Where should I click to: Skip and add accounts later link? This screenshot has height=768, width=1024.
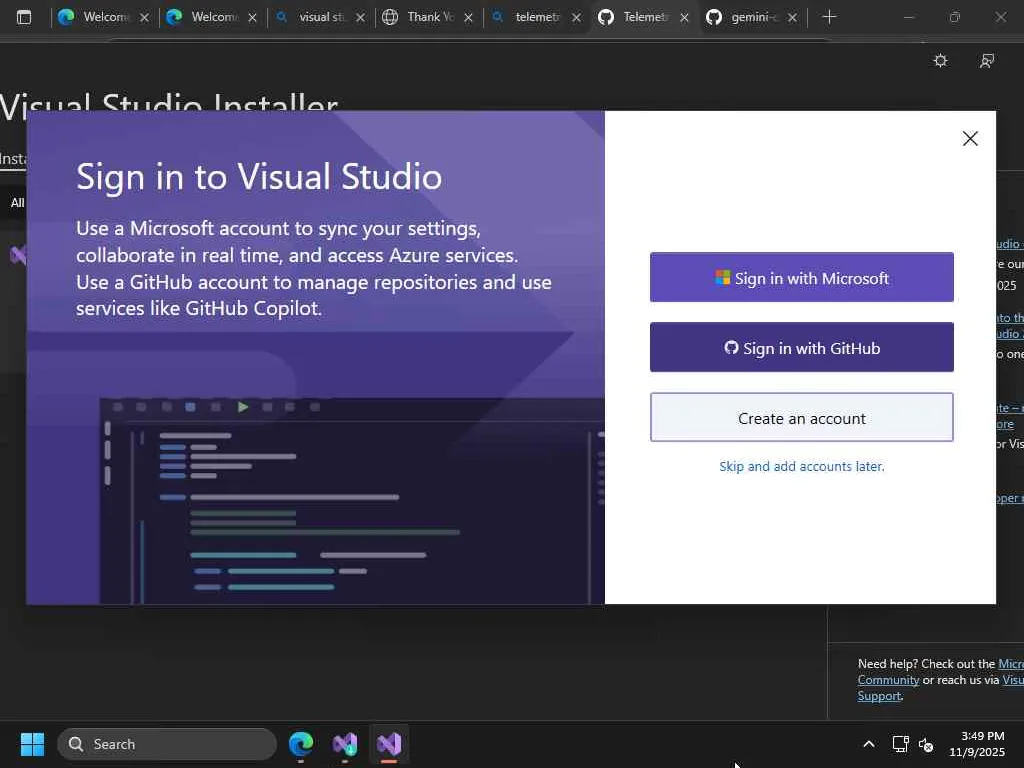coord(801,466)
